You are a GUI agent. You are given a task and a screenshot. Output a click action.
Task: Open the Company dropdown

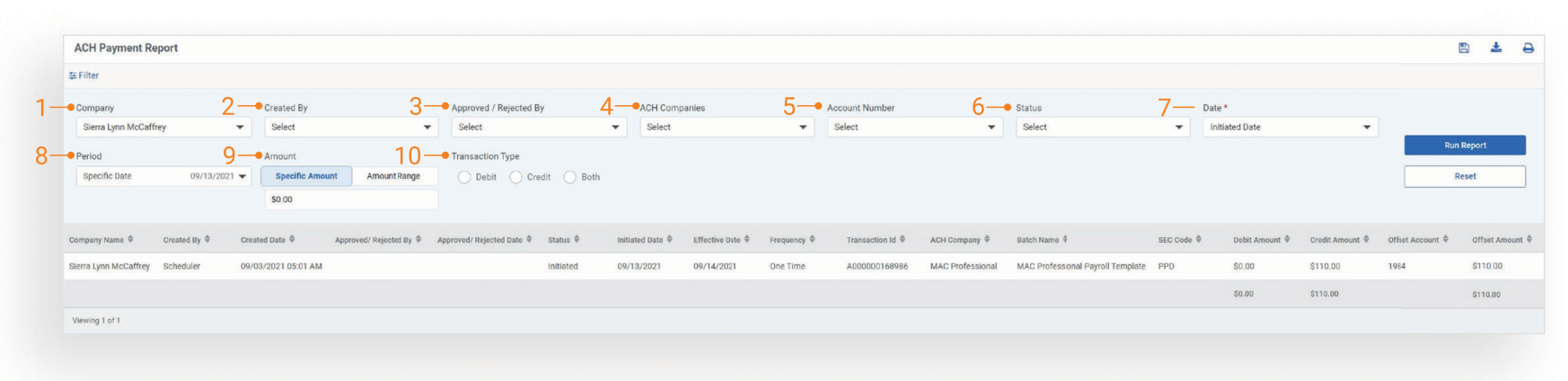coord(163,128)
